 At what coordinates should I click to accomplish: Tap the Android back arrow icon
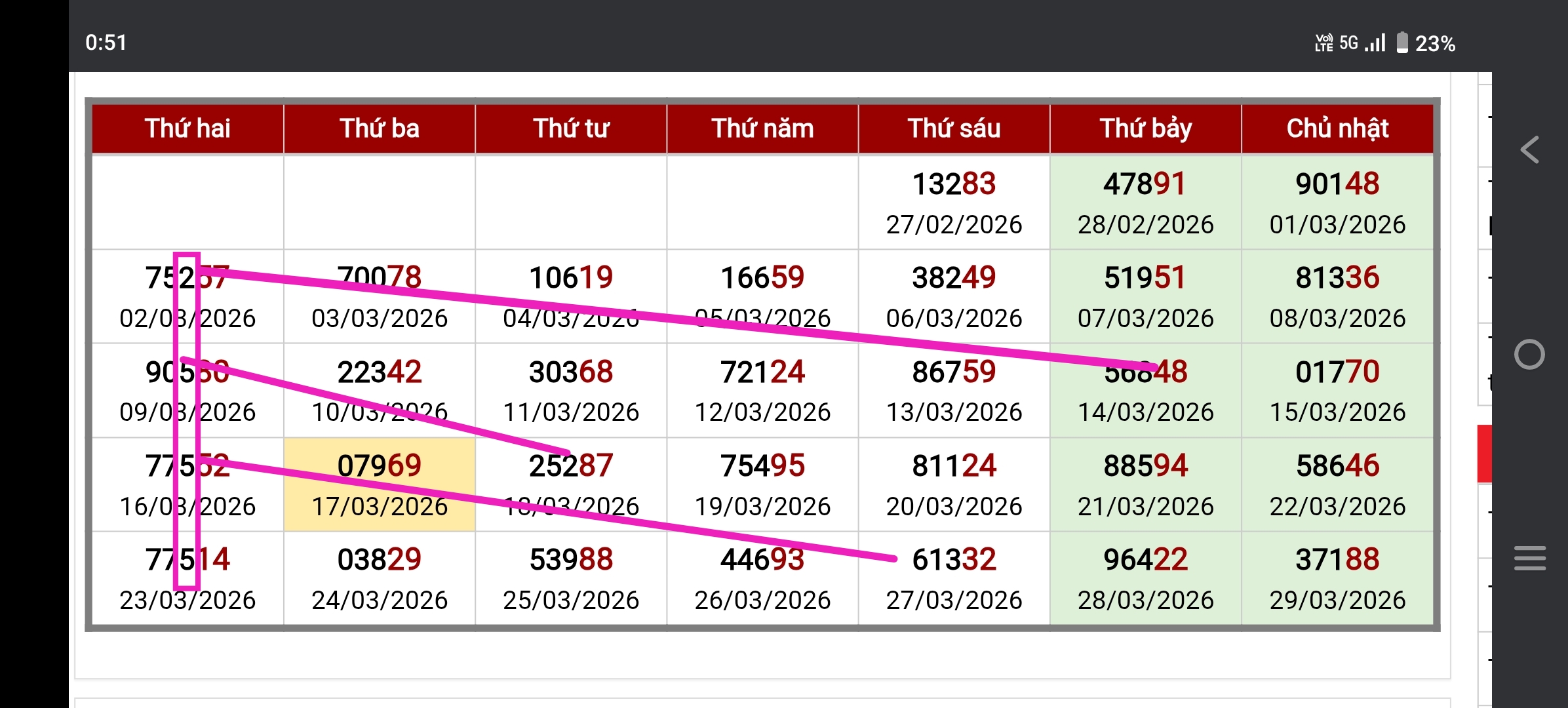[x=1529, y=150]
